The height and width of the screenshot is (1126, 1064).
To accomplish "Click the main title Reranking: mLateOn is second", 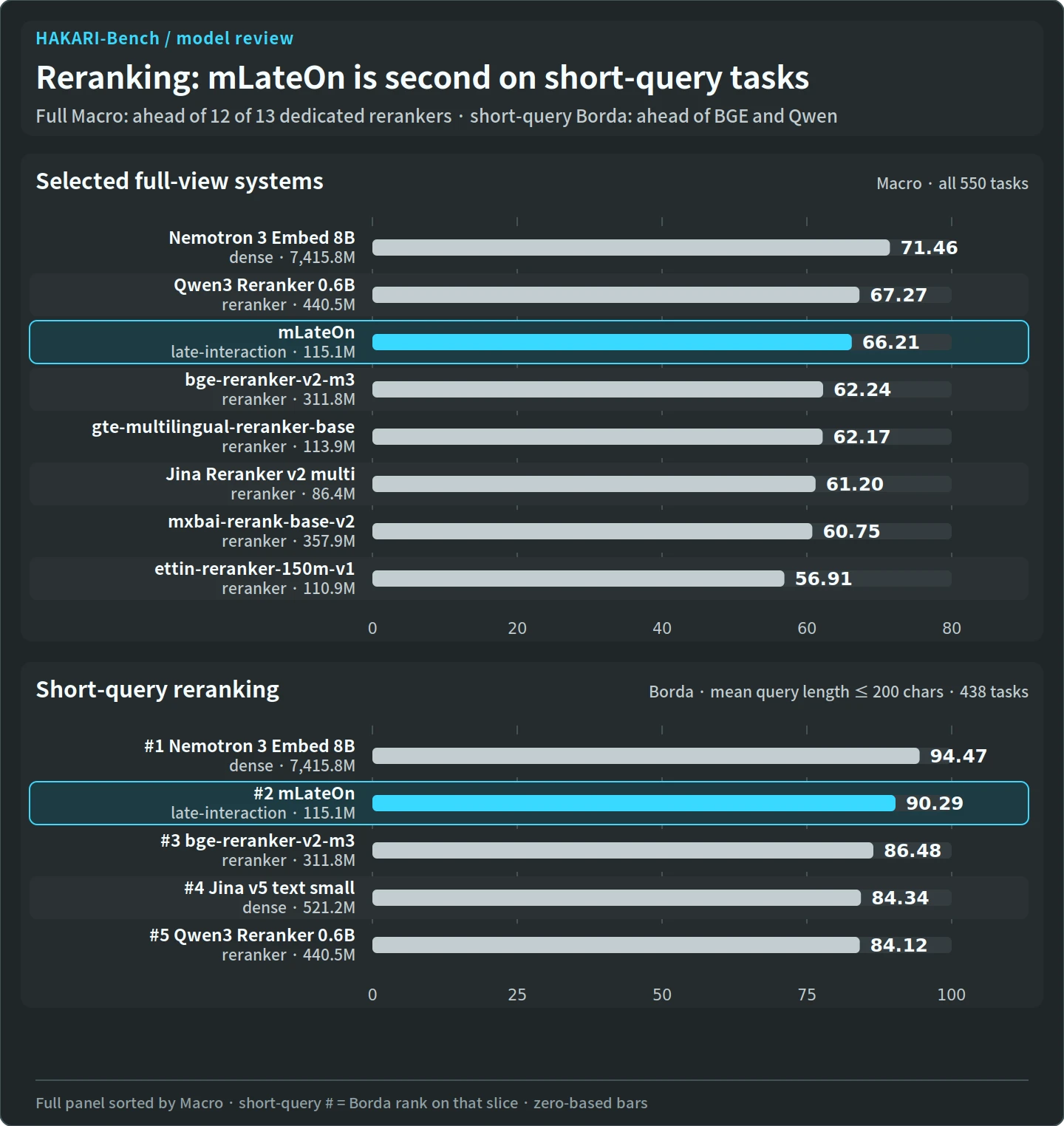I will (x=423, y=78).
